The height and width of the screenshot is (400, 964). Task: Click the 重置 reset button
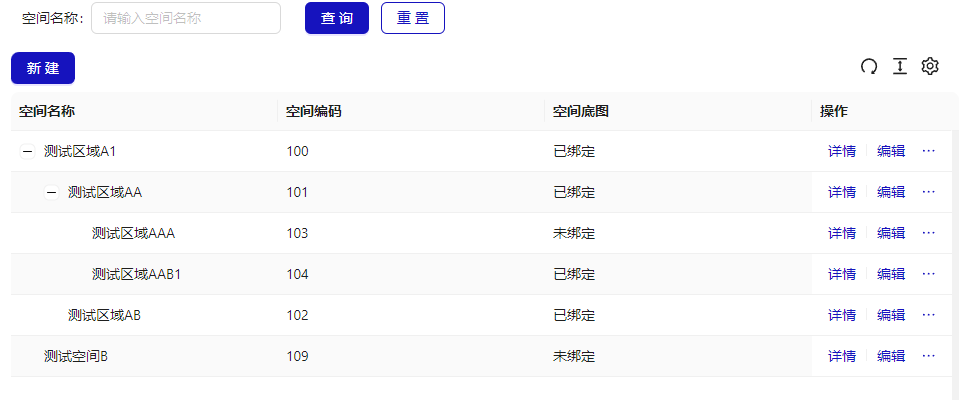pyautogui.click(x=413, y=18)
